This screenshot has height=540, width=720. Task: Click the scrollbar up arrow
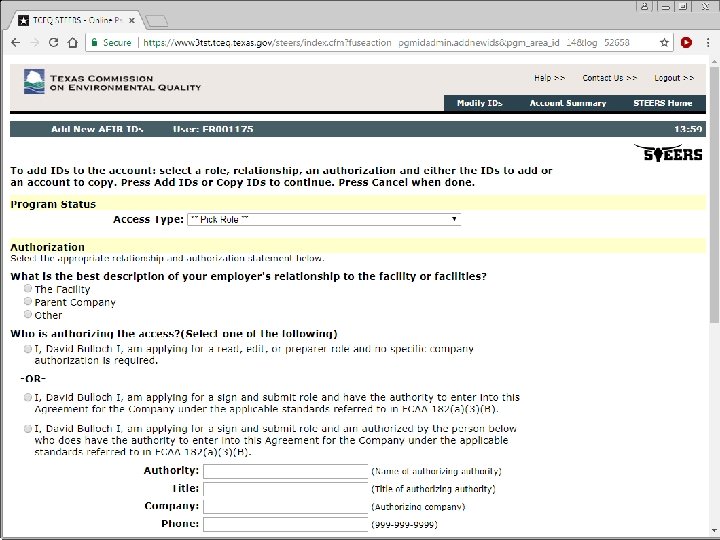coord(714,61)
